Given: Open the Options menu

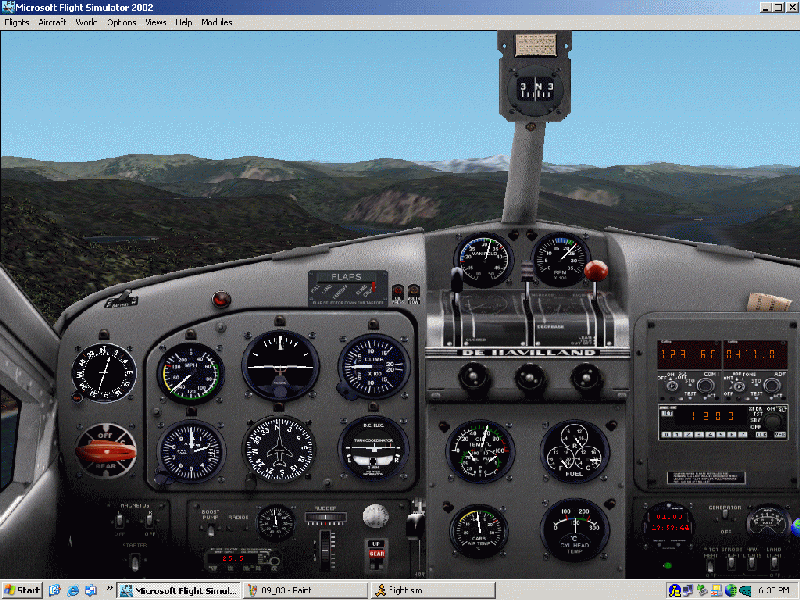Looking at the screenshot, I should click(x=121, y=22).
